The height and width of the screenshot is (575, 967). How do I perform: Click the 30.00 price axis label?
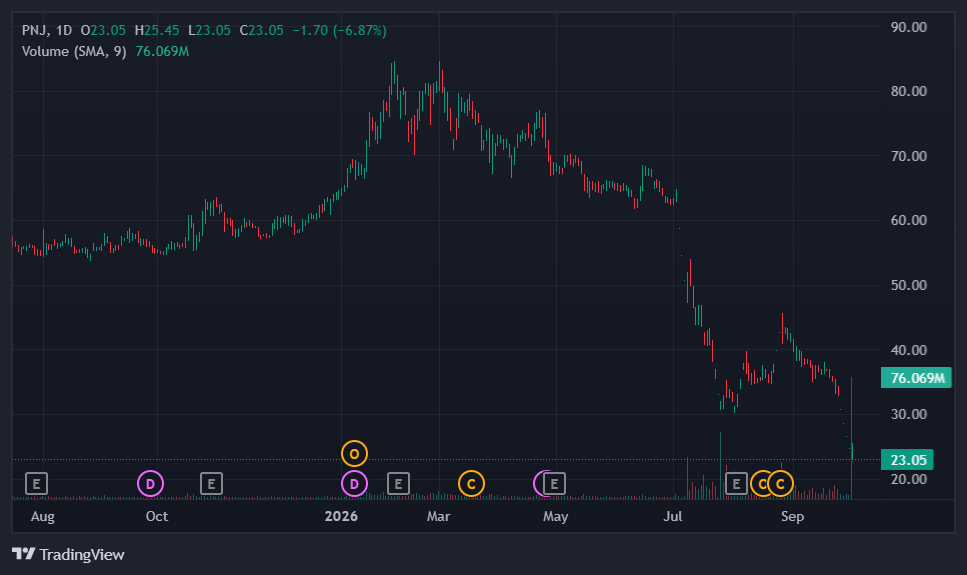908,414
